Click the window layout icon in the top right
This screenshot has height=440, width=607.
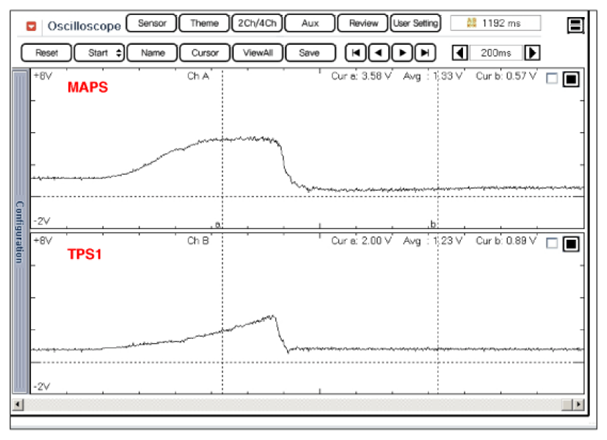575,26
